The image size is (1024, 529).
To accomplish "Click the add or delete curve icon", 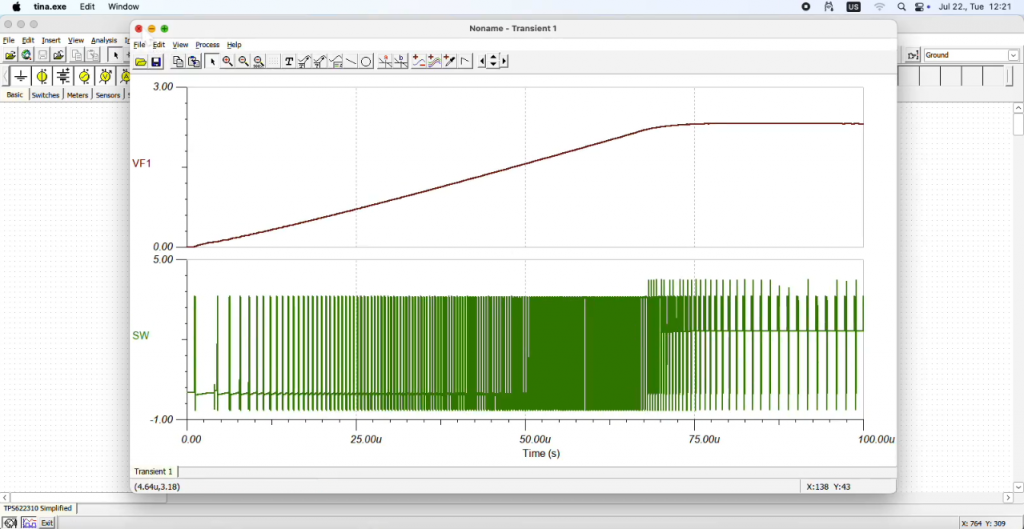I will tap(418, 61).
